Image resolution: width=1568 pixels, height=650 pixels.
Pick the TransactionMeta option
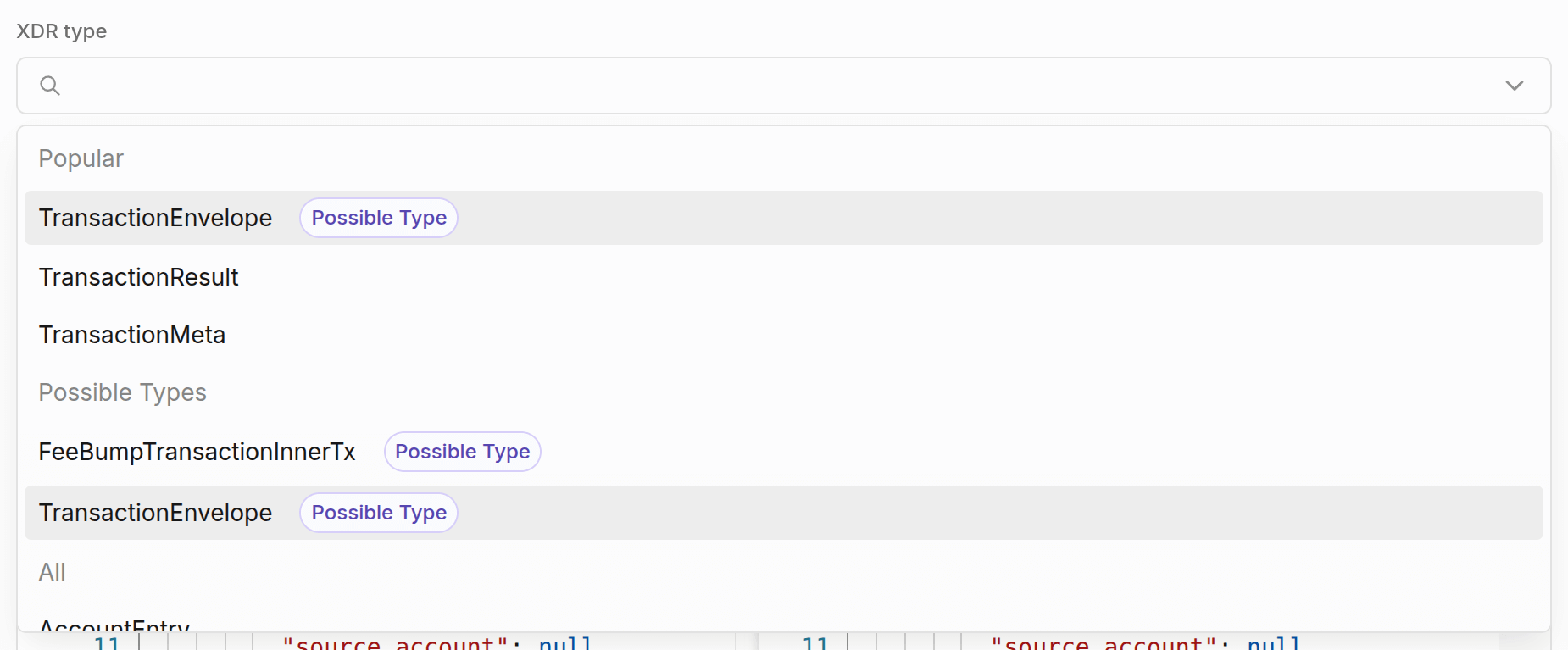(132, 335)
